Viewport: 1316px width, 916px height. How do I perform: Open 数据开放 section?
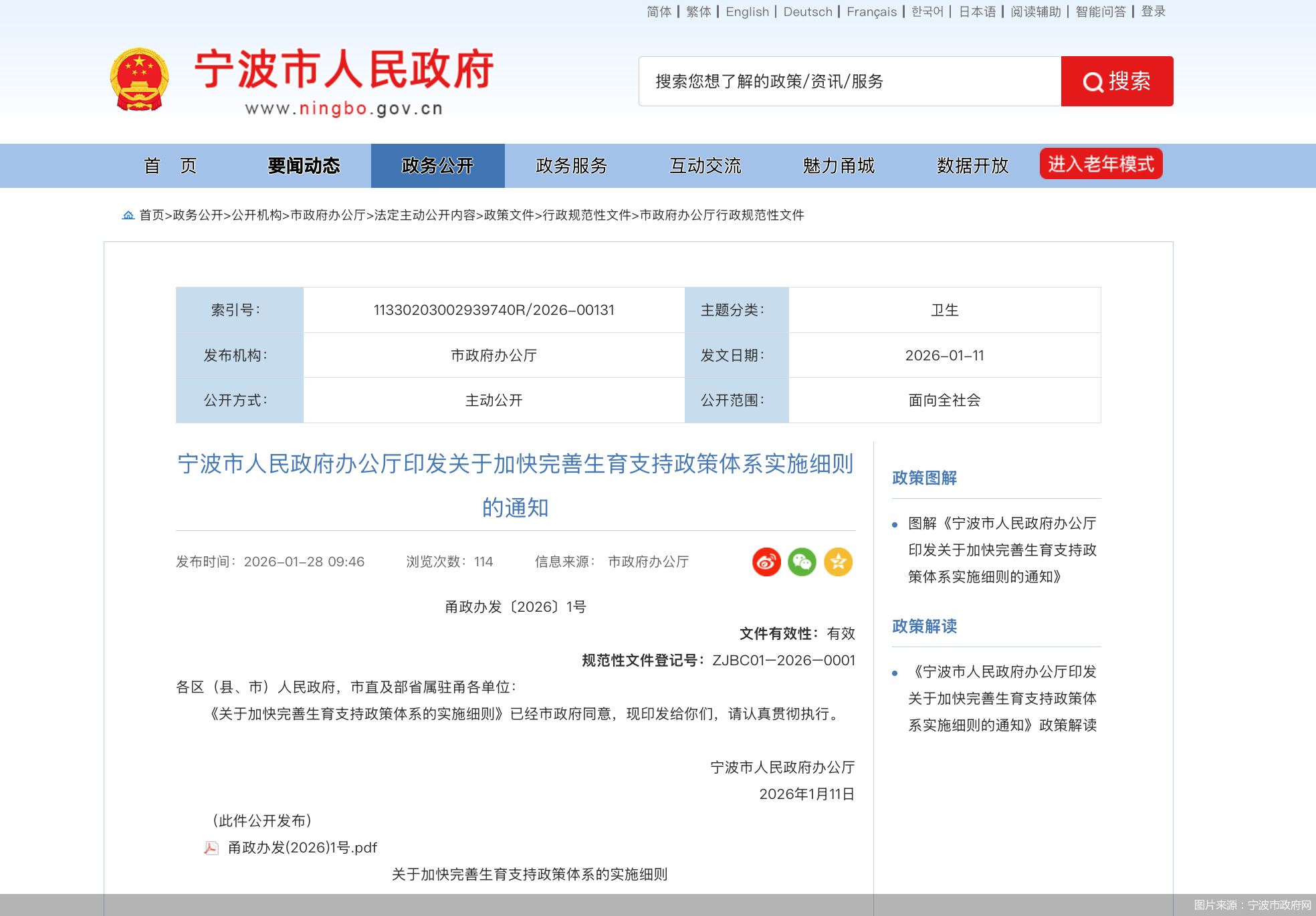pyautogui.click(x=973, y=166)
